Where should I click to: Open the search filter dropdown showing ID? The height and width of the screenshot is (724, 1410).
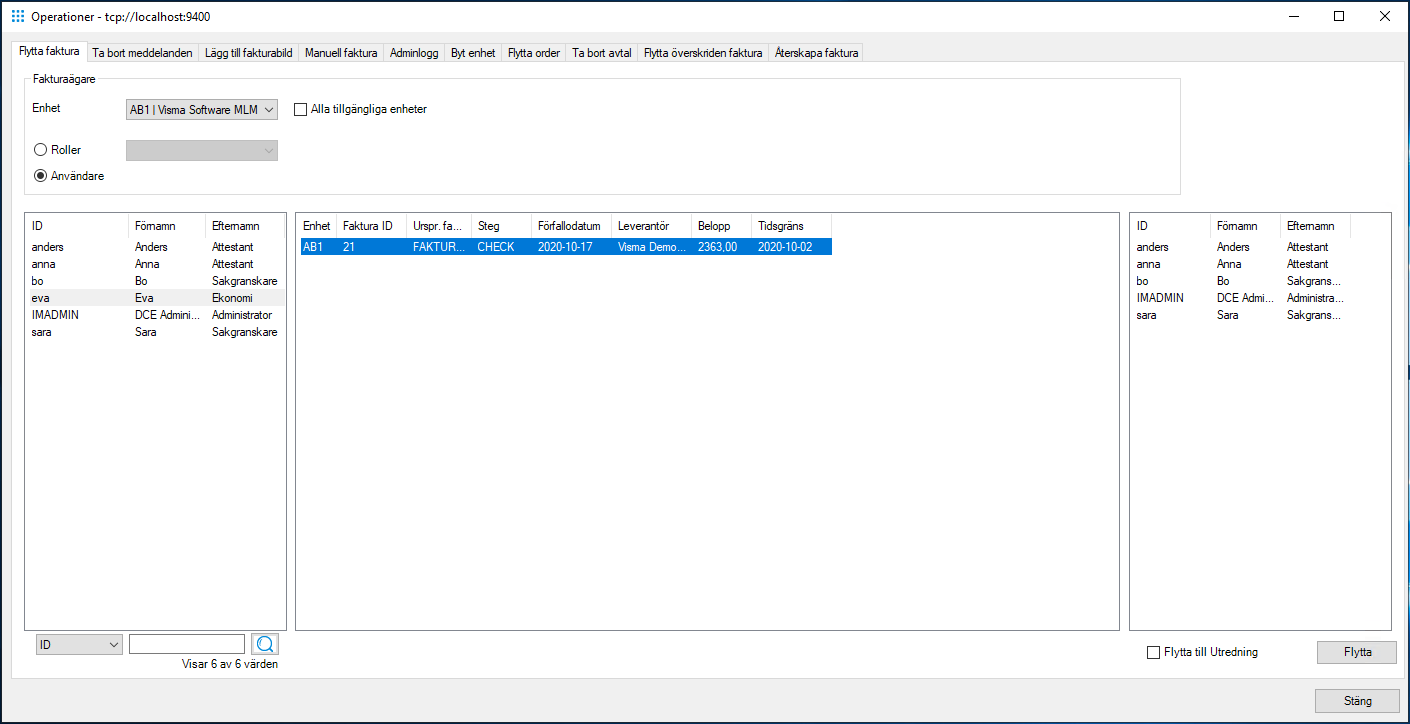78,643
